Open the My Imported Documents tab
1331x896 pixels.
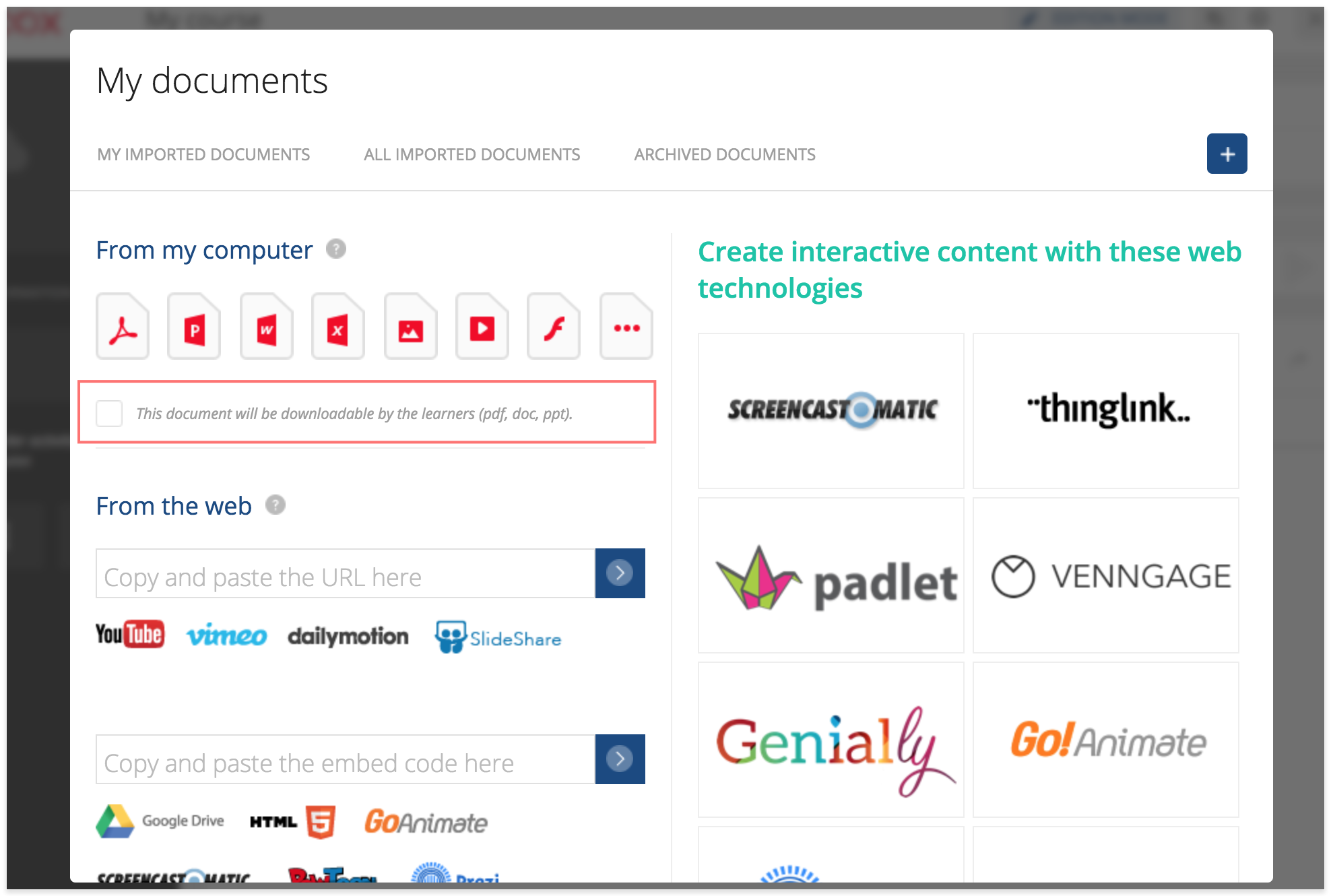[x=203, y=154]
